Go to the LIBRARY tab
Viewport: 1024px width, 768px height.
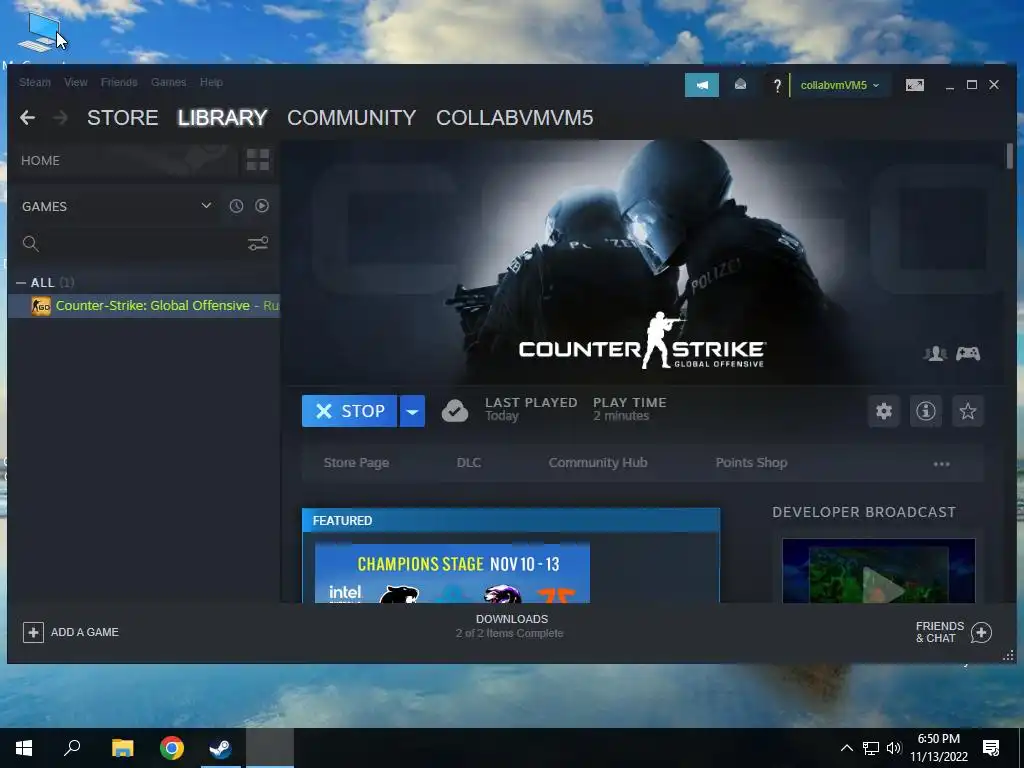click(x=222, y=118)
